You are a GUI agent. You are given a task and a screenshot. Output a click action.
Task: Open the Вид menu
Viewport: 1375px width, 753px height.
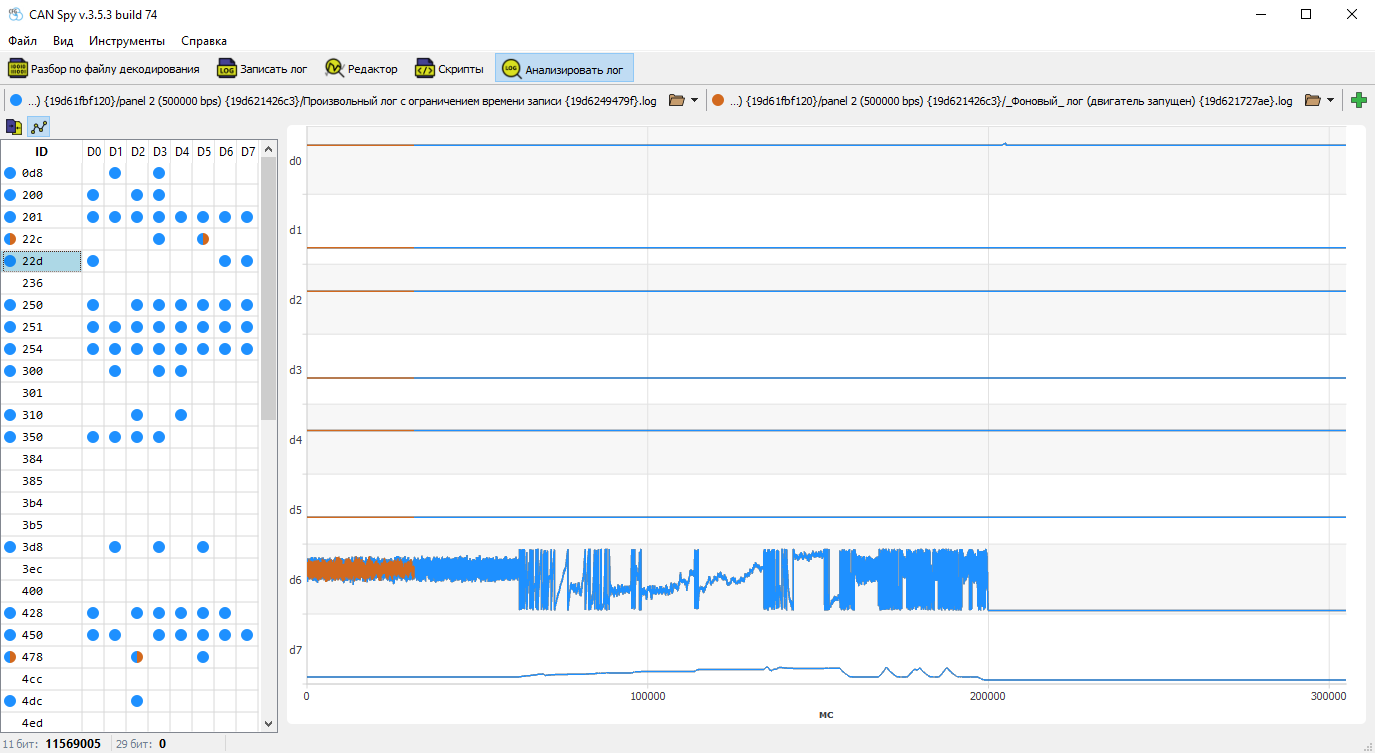63,41
